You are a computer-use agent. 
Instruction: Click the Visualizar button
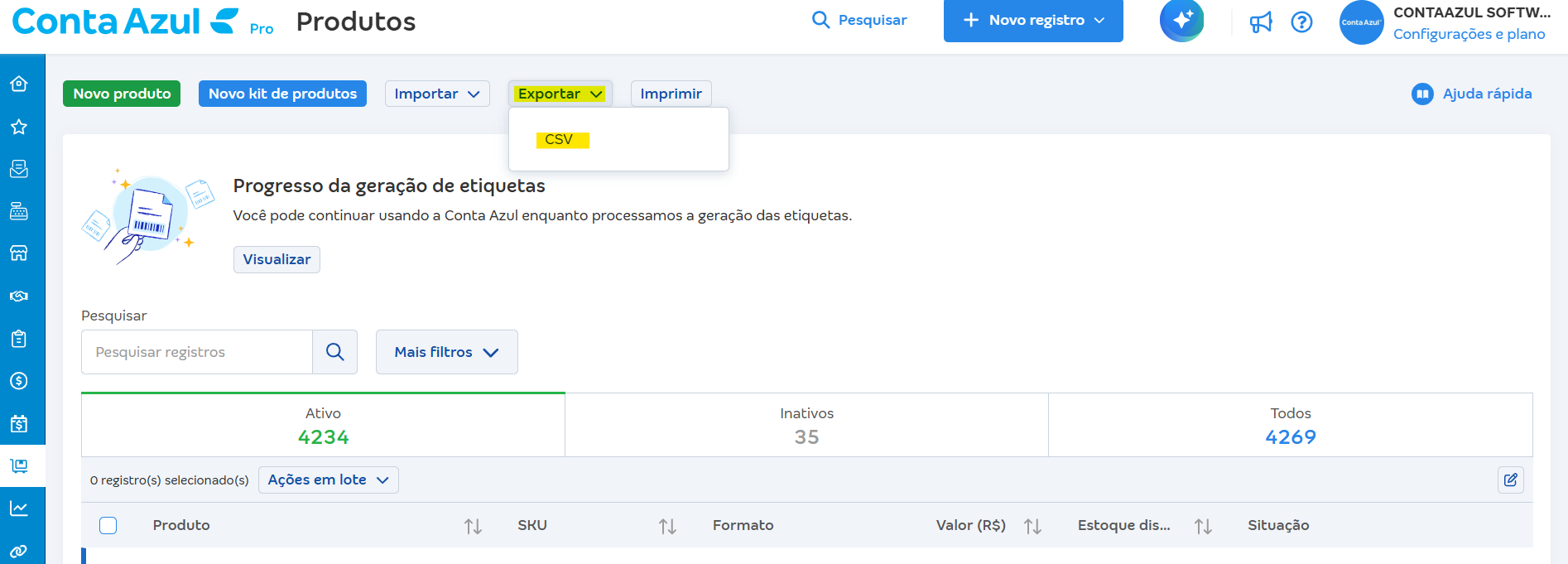click(x=277, y=259)
